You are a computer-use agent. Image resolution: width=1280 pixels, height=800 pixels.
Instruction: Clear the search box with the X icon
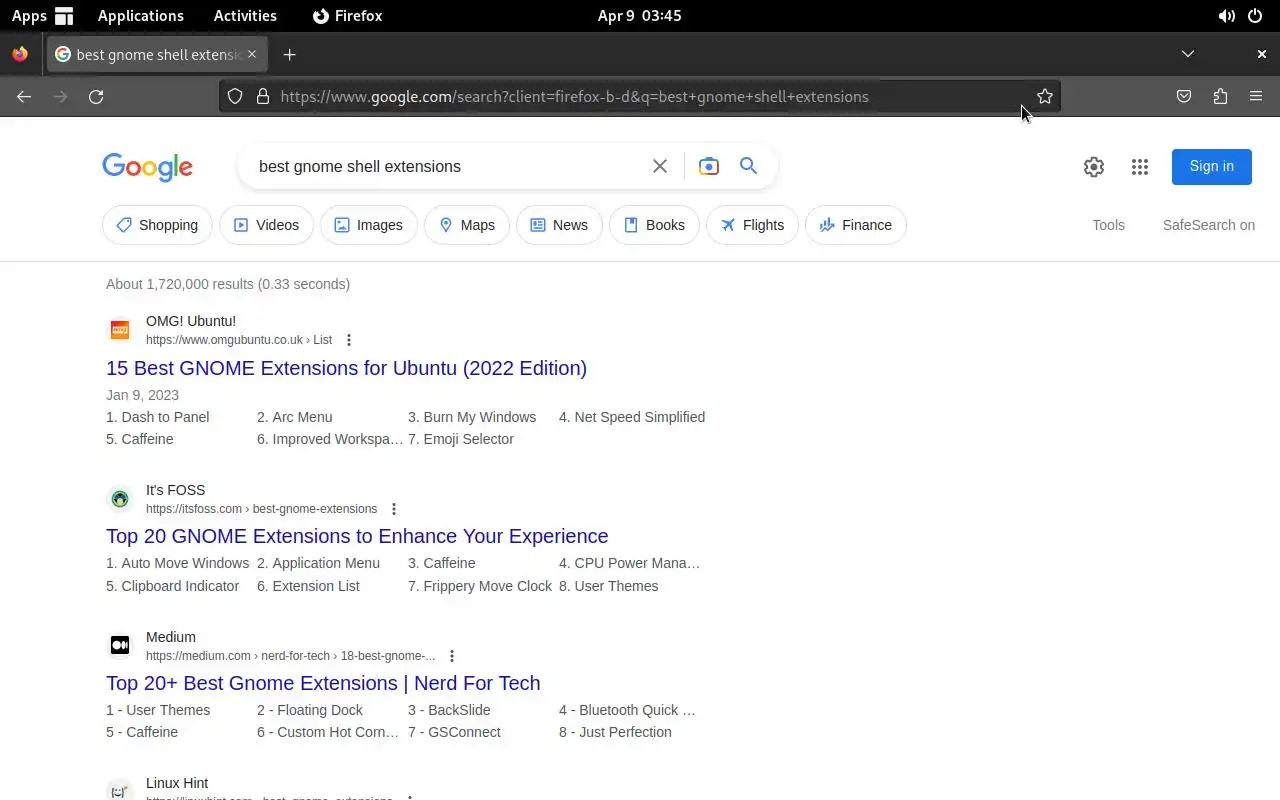click(x=660, y=166)
